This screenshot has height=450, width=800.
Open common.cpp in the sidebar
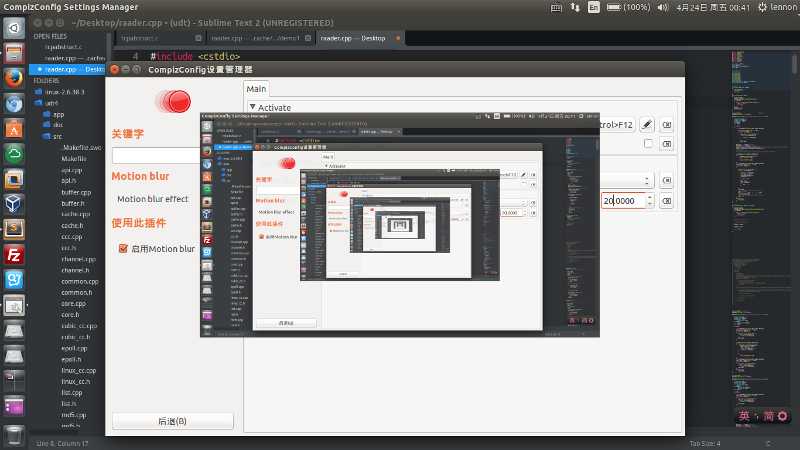pos(80,281)
